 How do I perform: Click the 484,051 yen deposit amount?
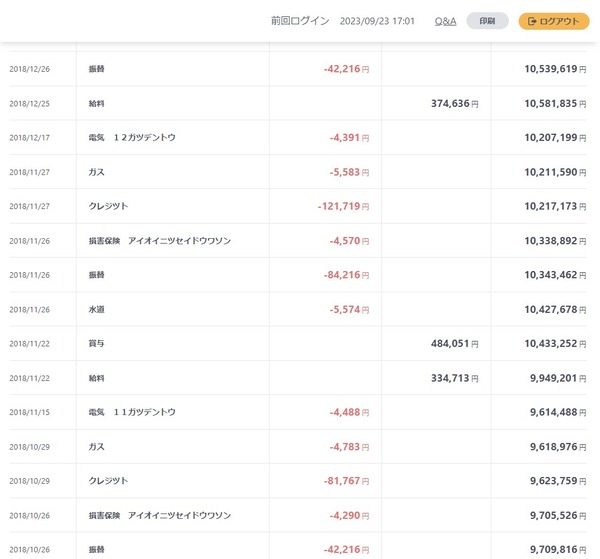tap(440, 343)
